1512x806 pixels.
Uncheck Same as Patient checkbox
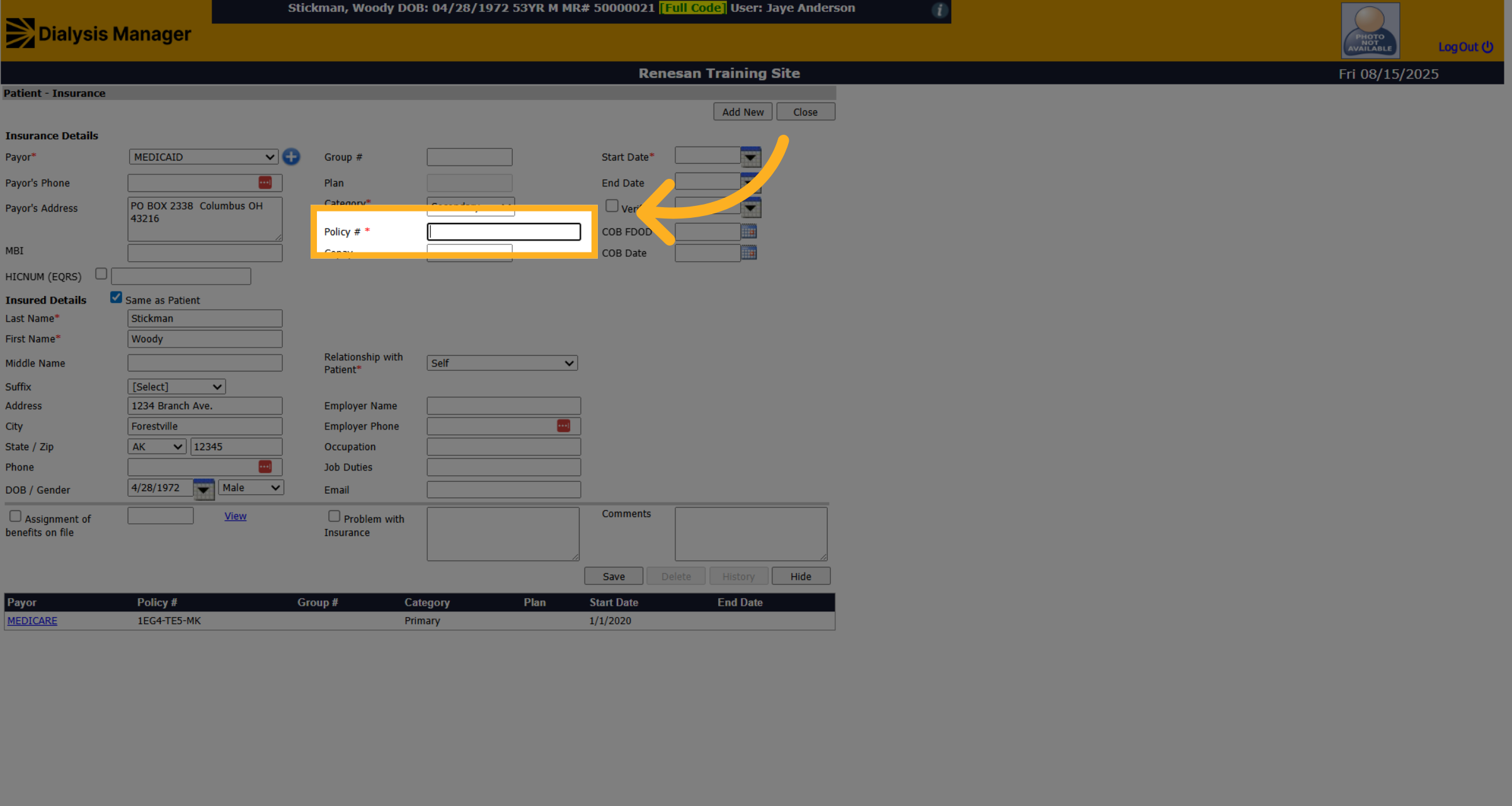coord(116,298)
